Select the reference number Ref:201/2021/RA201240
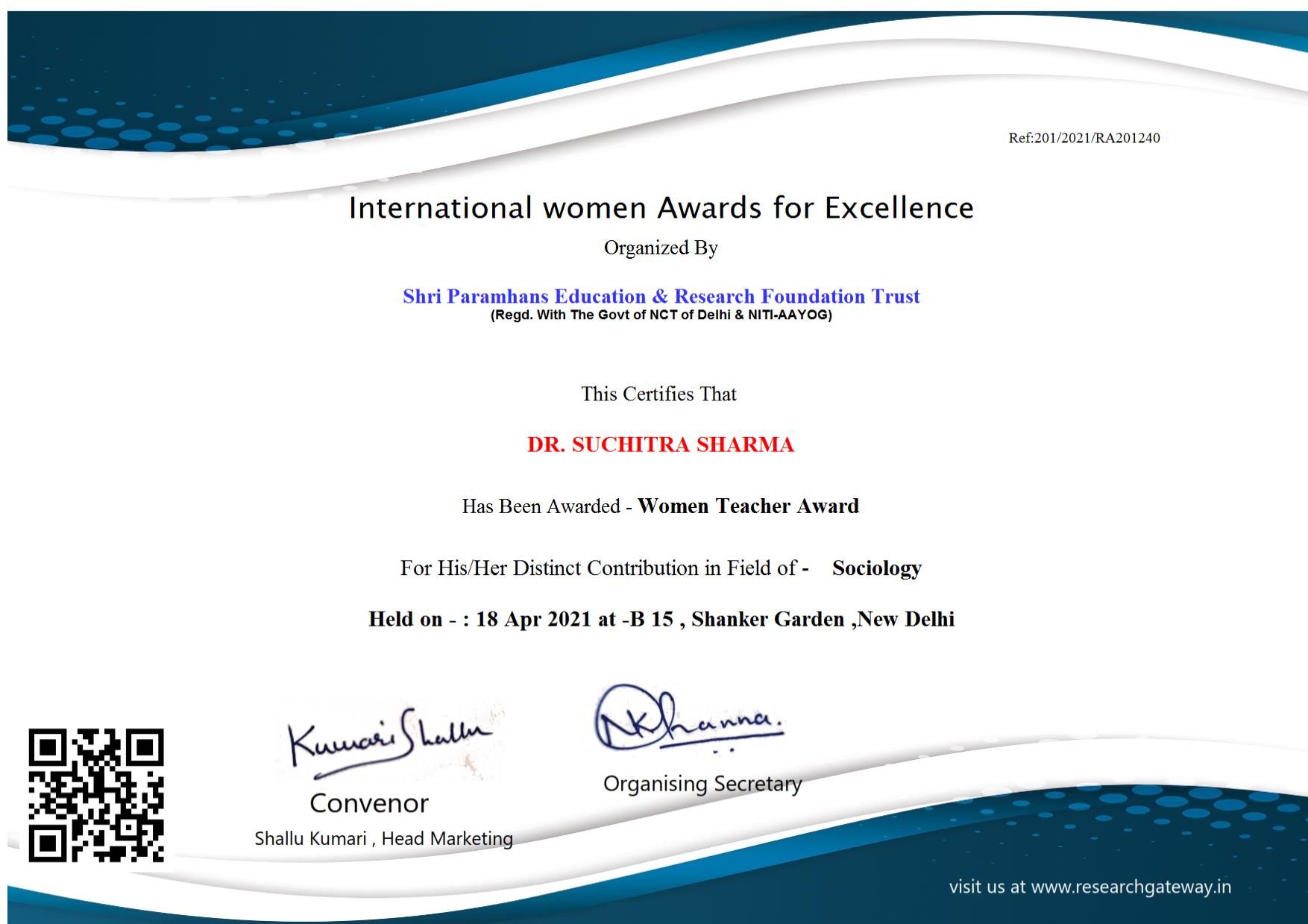Viewport: 1308px width, 924px height. tap(1084, 138)
